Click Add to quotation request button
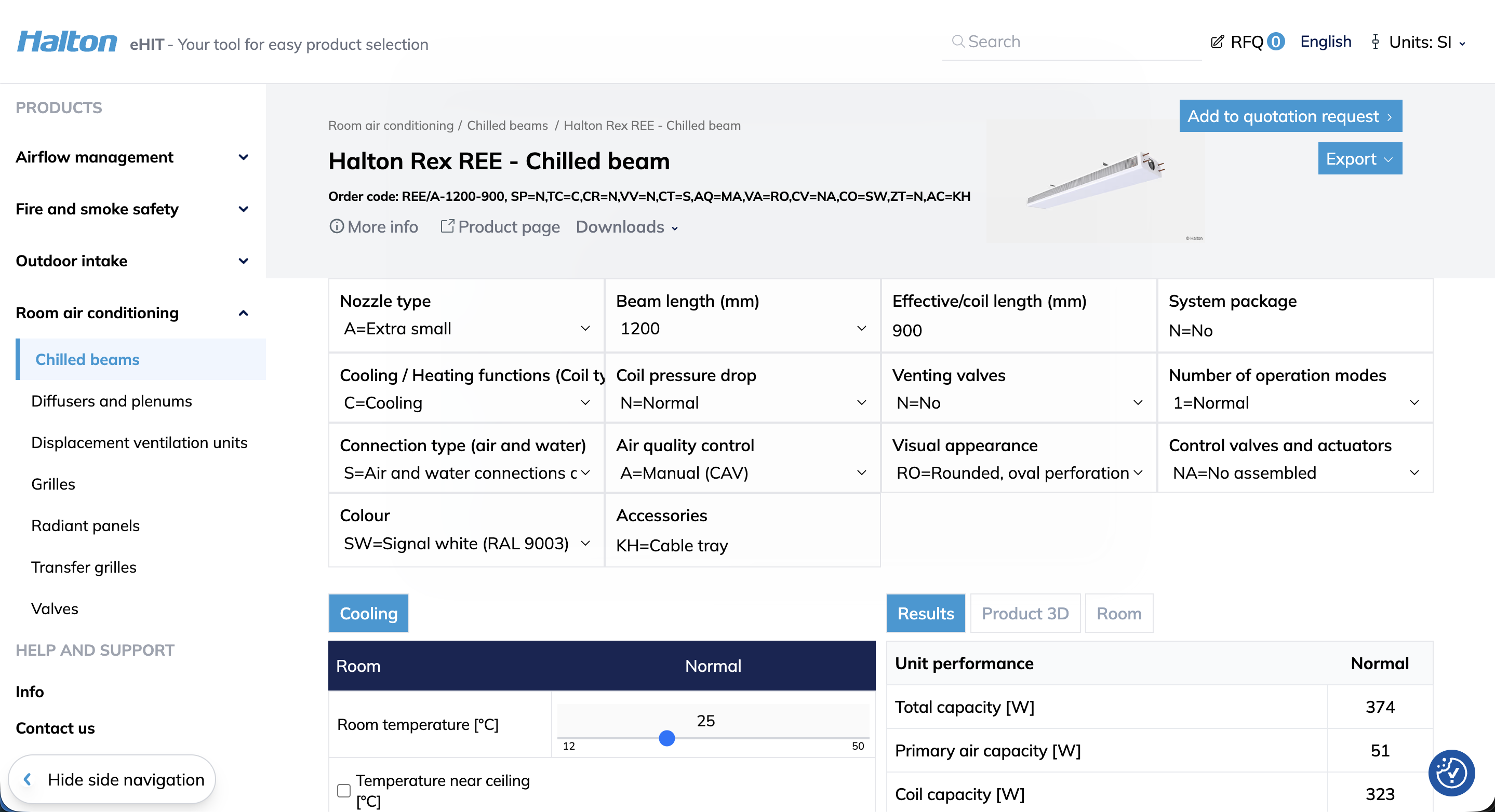The height and width of the screenshot is (812, 1495). pyautogui.click(x=1290, y=116)
